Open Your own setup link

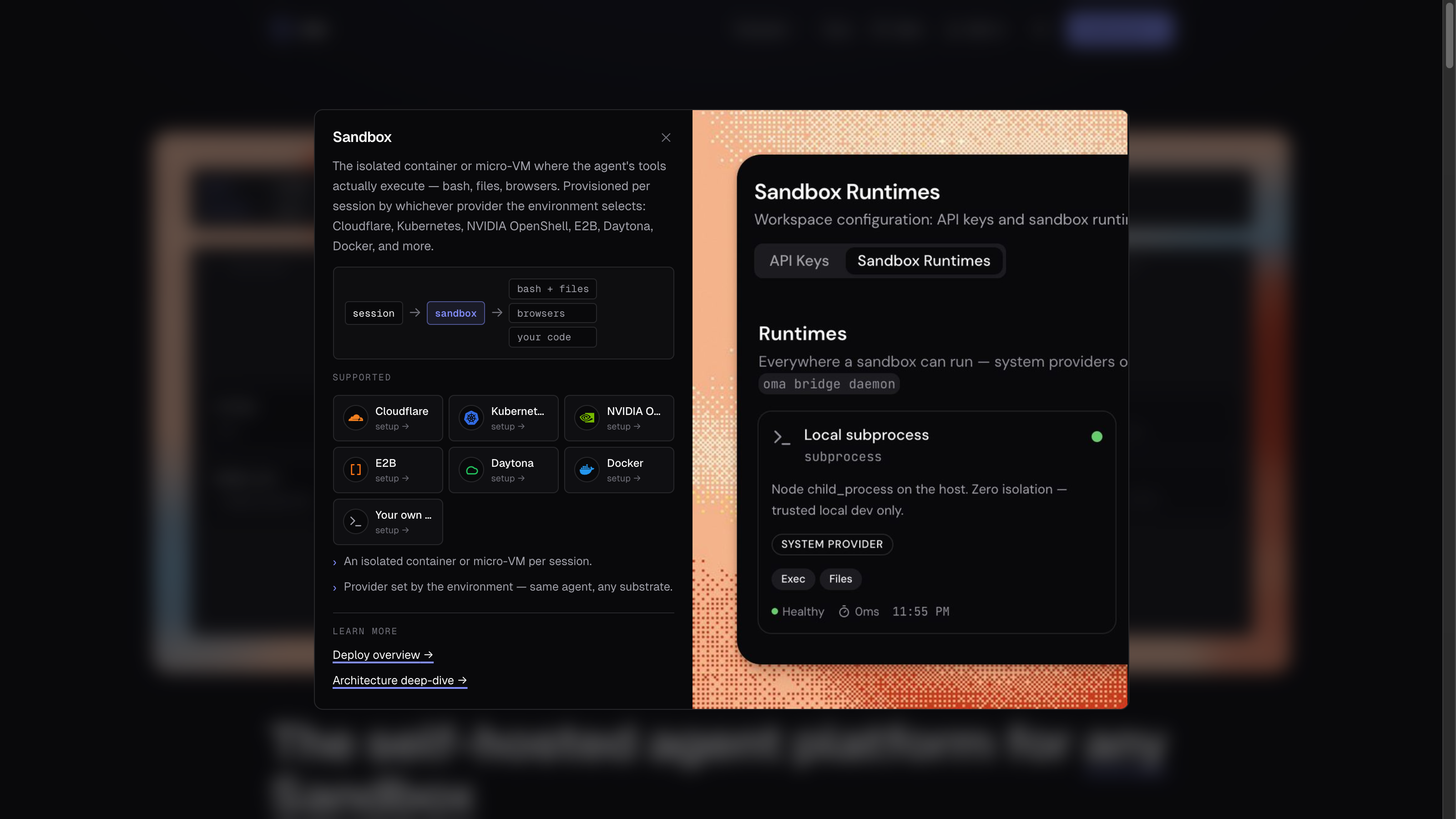click(x=392, y=531)
